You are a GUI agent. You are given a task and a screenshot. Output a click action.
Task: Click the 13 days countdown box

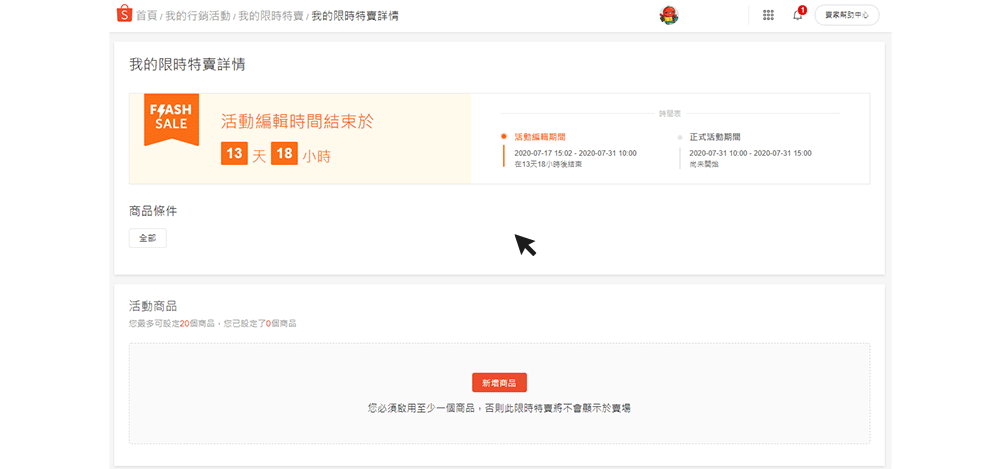coord(234,154)
